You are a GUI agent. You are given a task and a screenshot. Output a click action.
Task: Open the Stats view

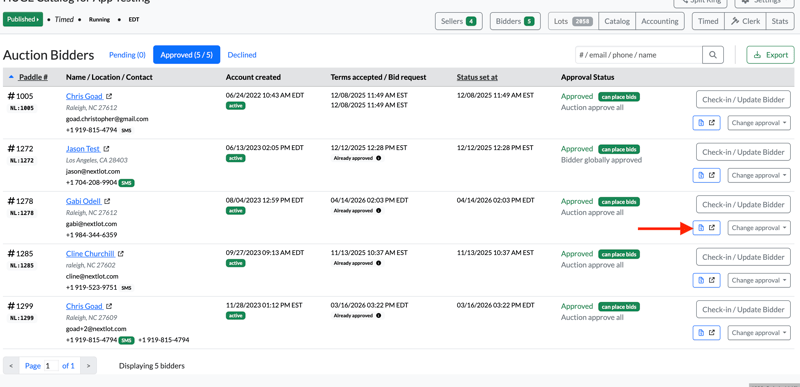[x=780, y=21]
